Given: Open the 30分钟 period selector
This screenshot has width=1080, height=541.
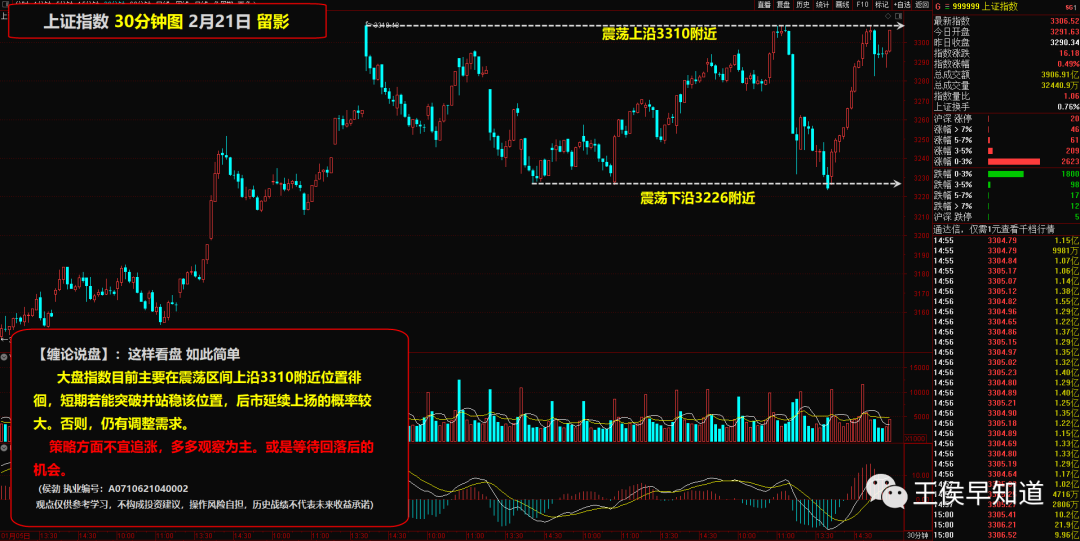Looking at the screenshot, I should click(x=916, y=536).
